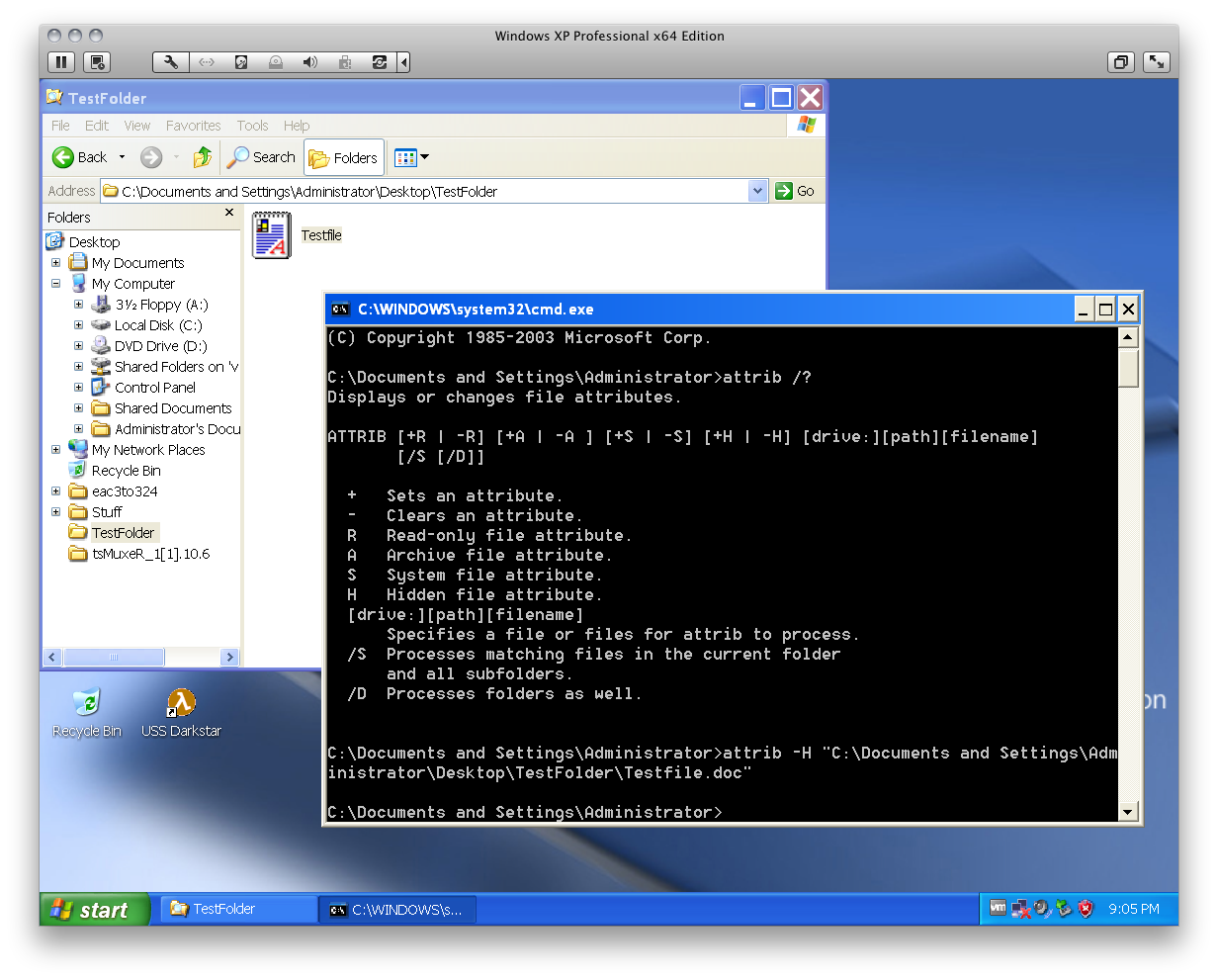Image resolution: width=1218 pixels, height=980 pixels.
Task: Click the TestFolder window title icon
Action: point(54,97)
